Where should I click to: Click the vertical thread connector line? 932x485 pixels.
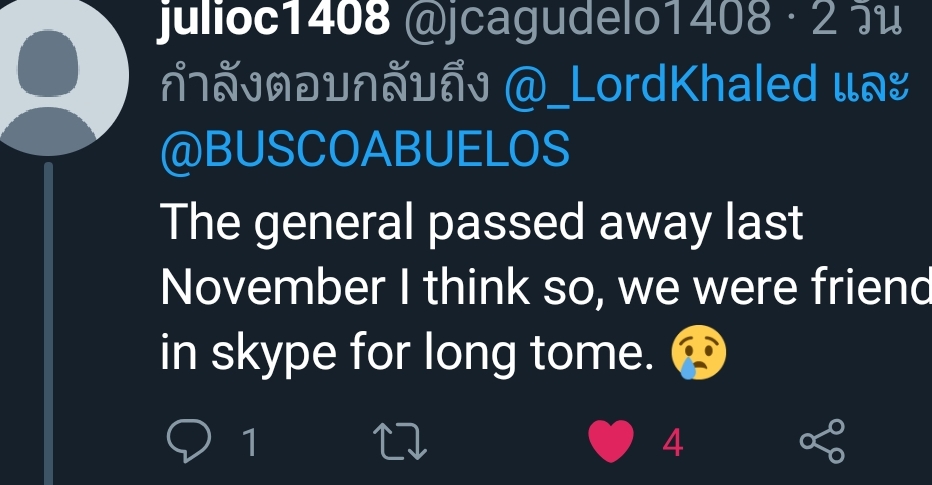click(48, 320)
